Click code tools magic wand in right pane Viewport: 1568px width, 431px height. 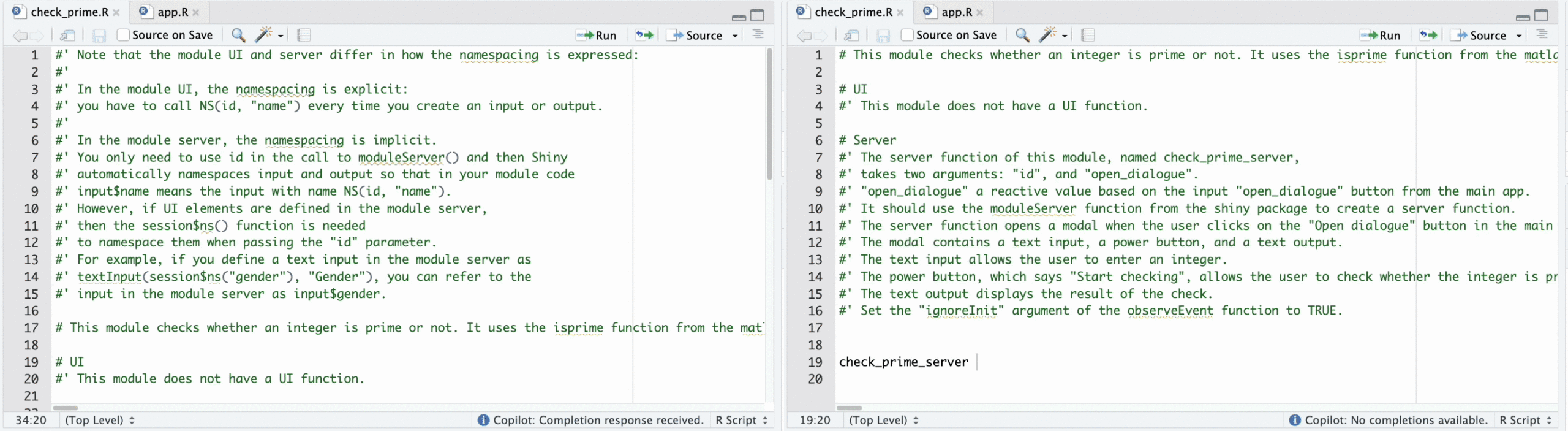tap(1048, 35)
